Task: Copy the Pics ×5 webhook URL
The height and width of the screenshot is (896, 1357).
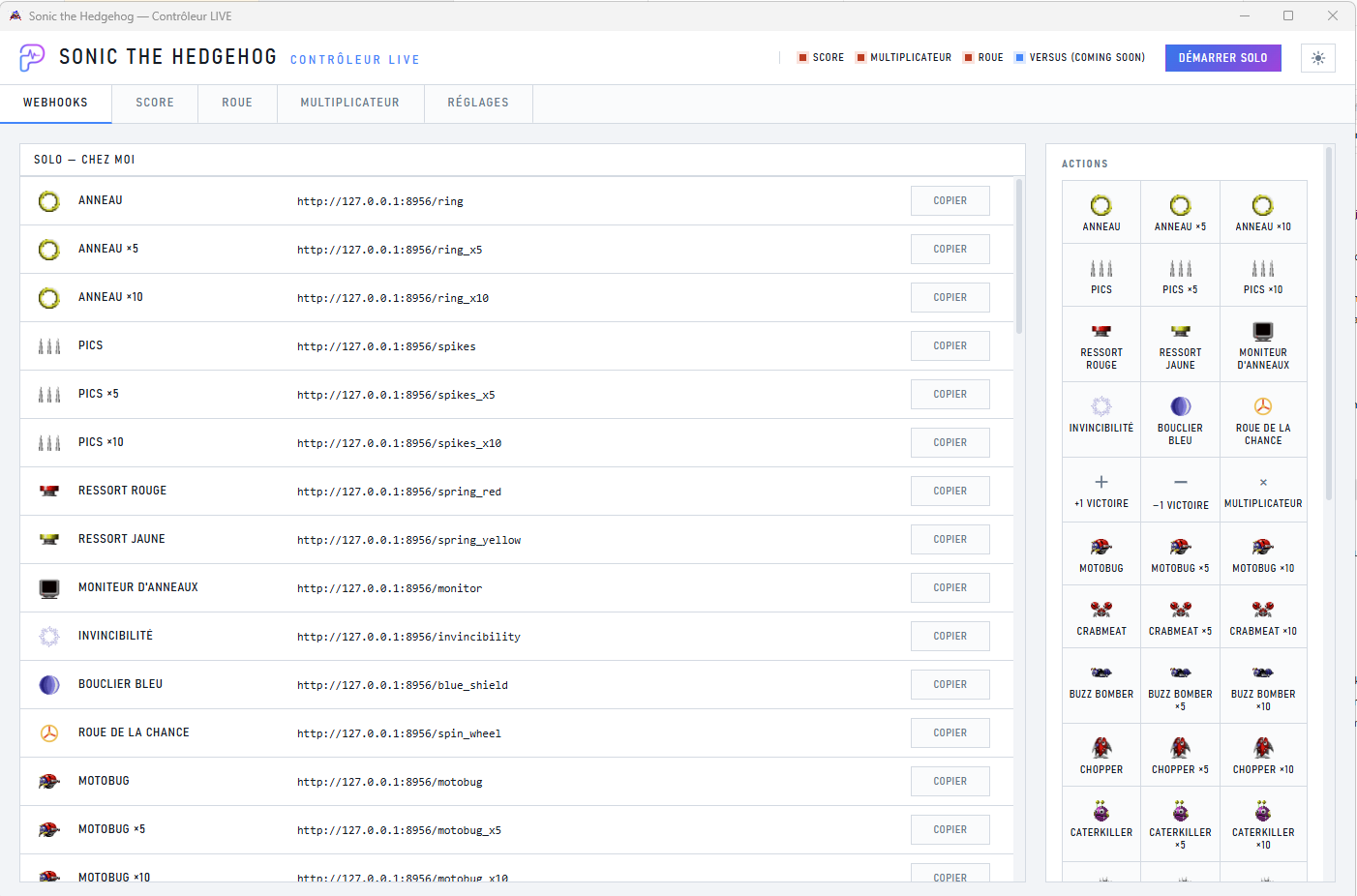Action: [950, 395]
